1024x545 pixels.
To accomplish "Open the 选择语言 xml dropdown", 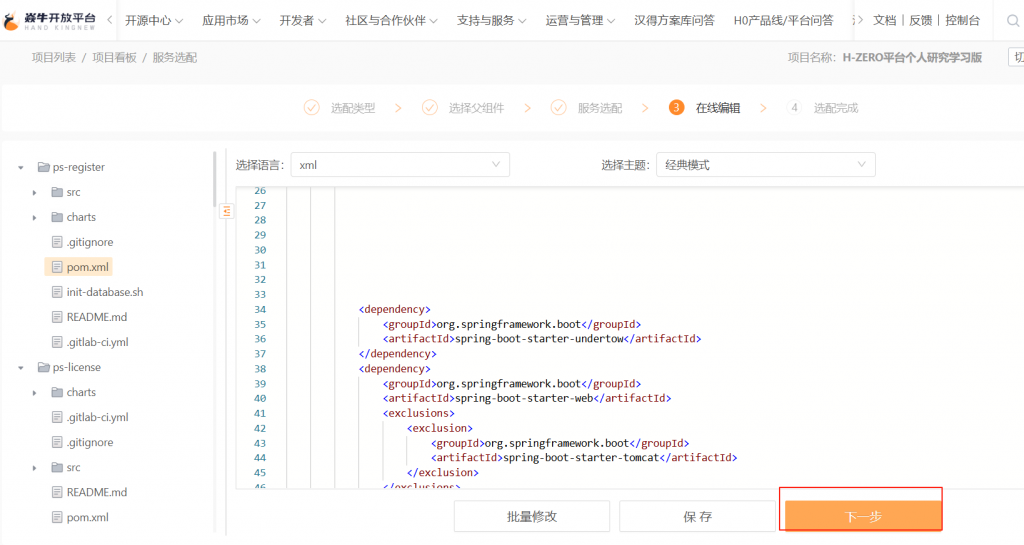I will [400, 165].
